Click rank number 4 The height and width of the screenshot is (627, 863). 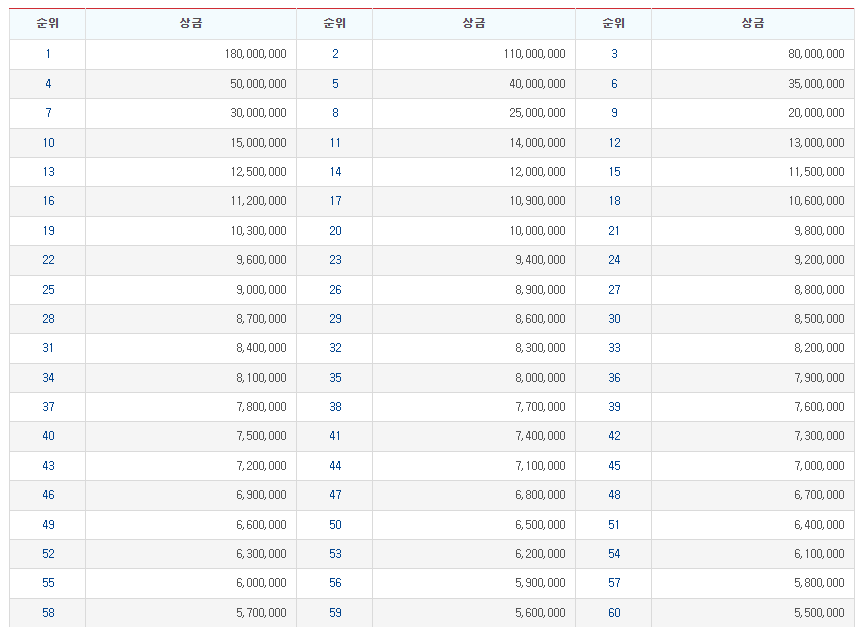click(48, 84)
